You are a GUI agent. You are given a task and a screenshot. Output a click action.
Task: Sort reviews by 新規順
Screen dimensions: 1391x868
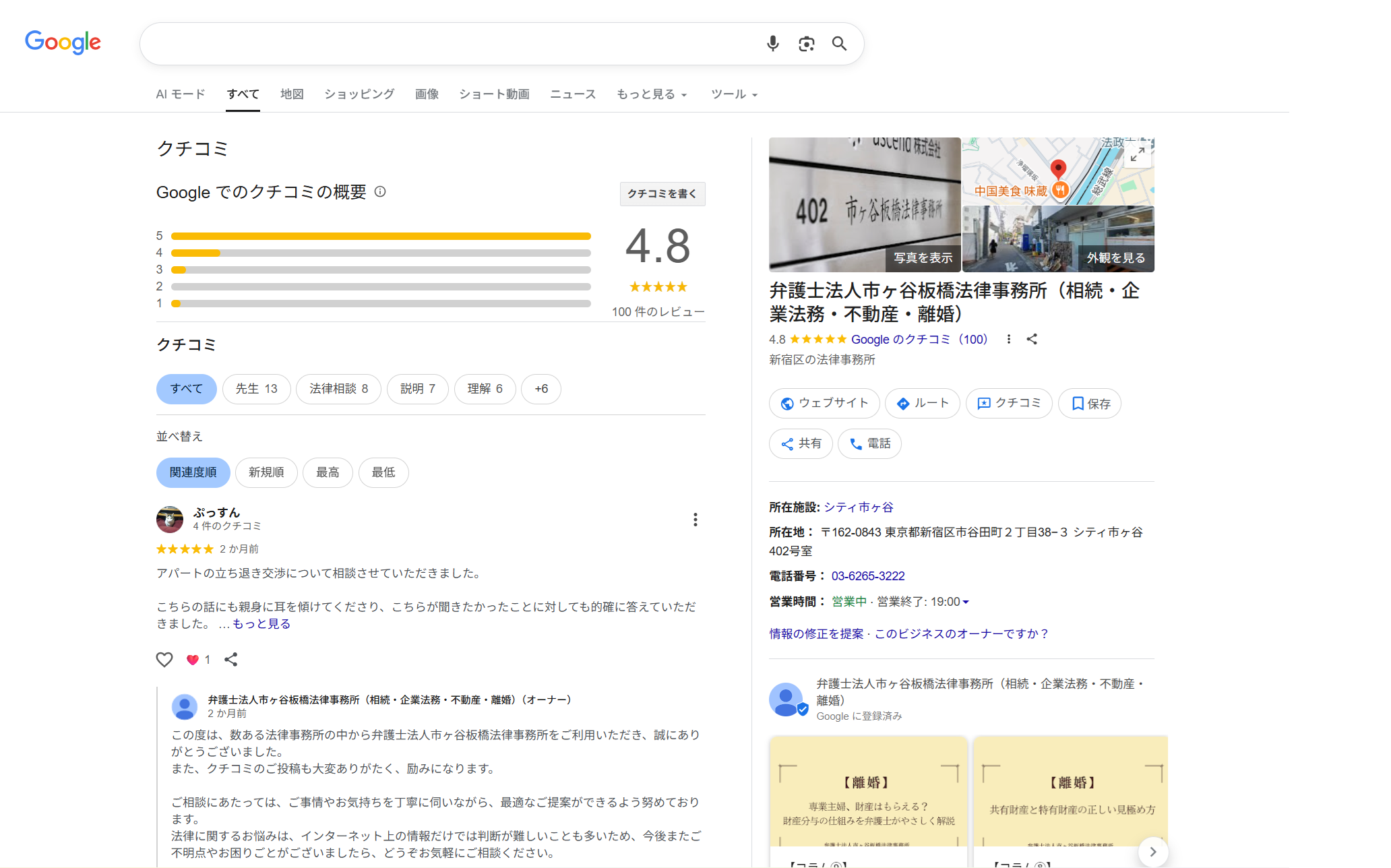266,472
